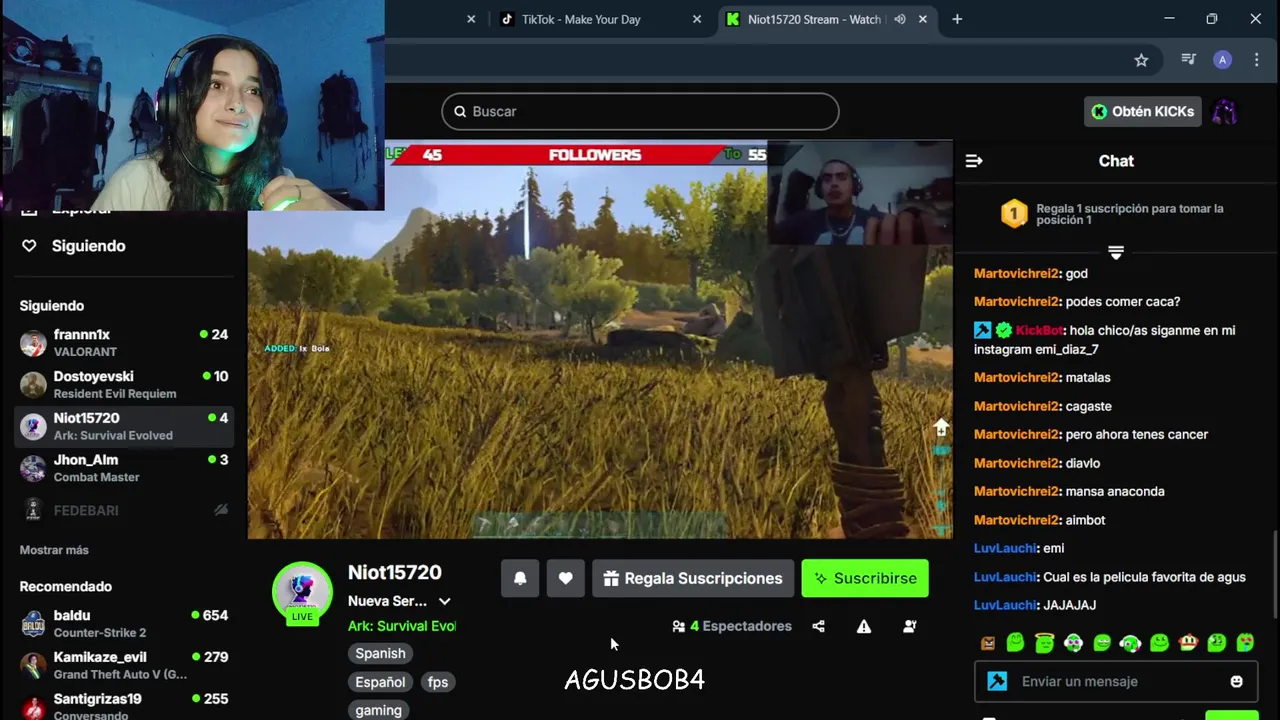The image size is (1280, 720).
Task: Click the fps tag
Action: pyautogui.click(x=438, y=682)
